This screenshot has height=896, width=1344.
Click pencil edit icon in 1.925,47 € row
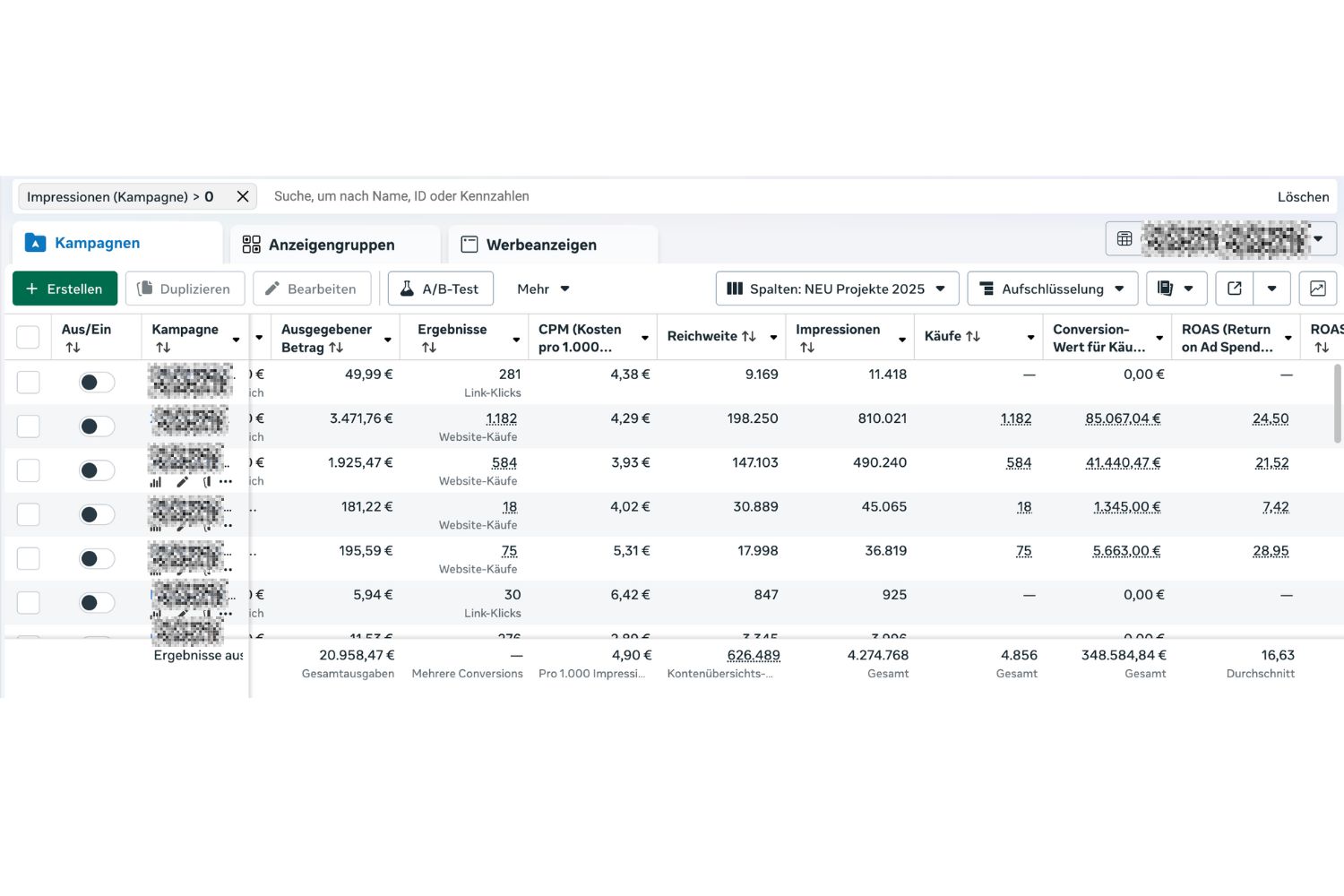coord(183,482)
